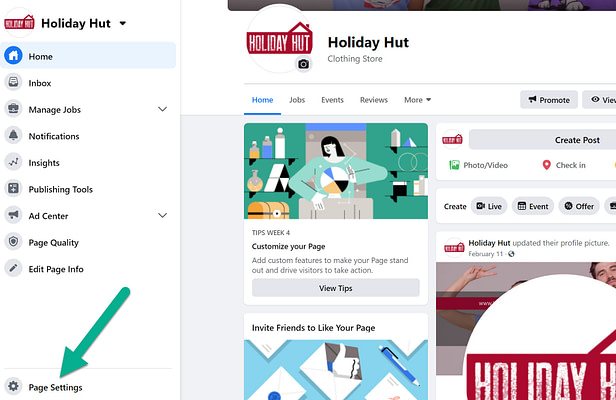
Task: Open Insights chart icon in sidebar
Action: click(x=13, y=162)
